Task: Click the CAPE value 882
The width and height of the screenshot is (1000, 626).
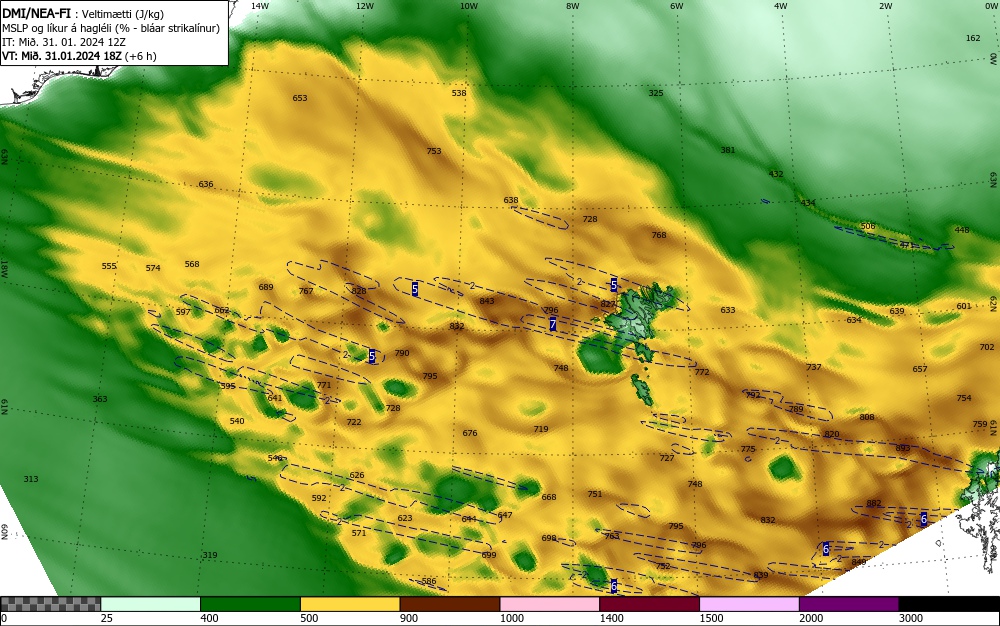Action: pyautogui.click(x=874, y=504)
